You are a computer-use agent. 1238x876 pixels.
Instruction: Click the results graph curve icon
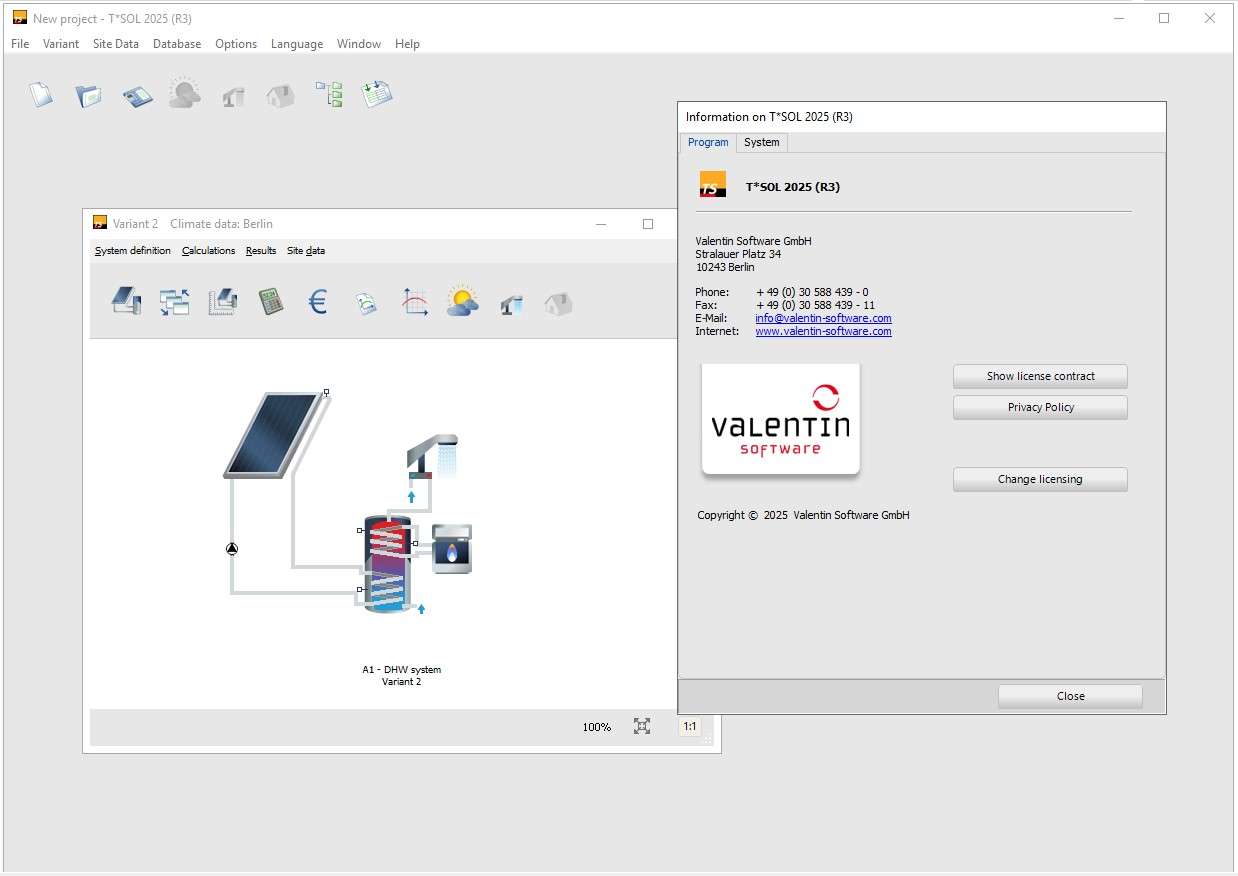click(415, 301)
